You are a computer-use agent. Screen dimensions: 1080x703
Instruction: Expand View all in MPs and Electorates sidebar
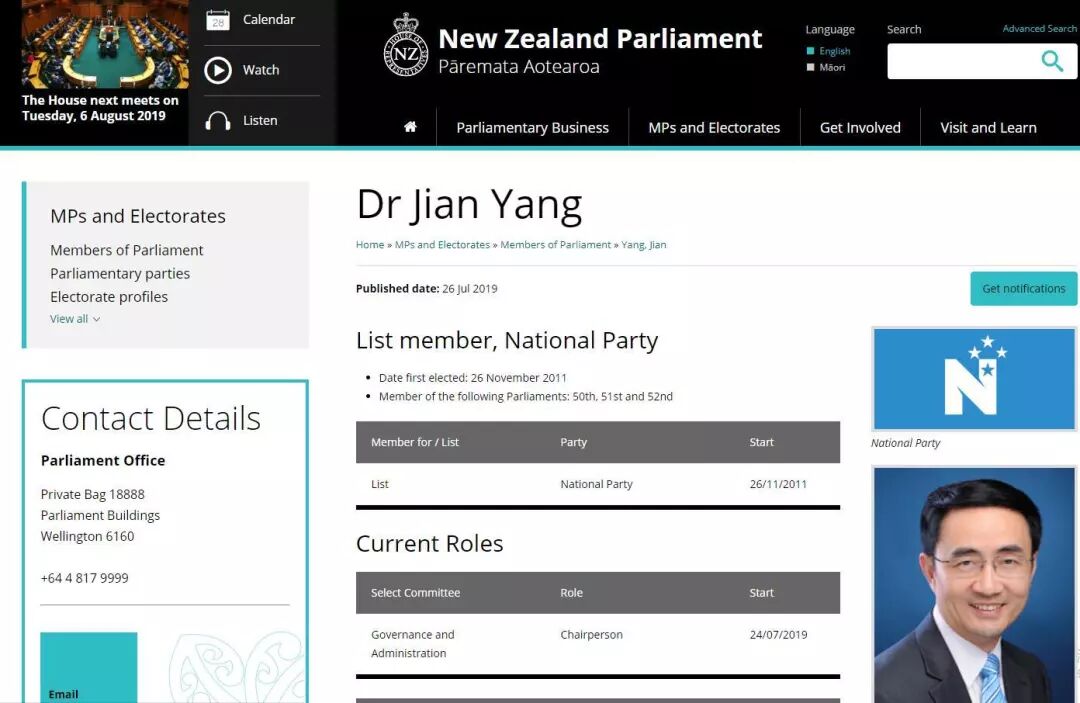pos(75,319)
